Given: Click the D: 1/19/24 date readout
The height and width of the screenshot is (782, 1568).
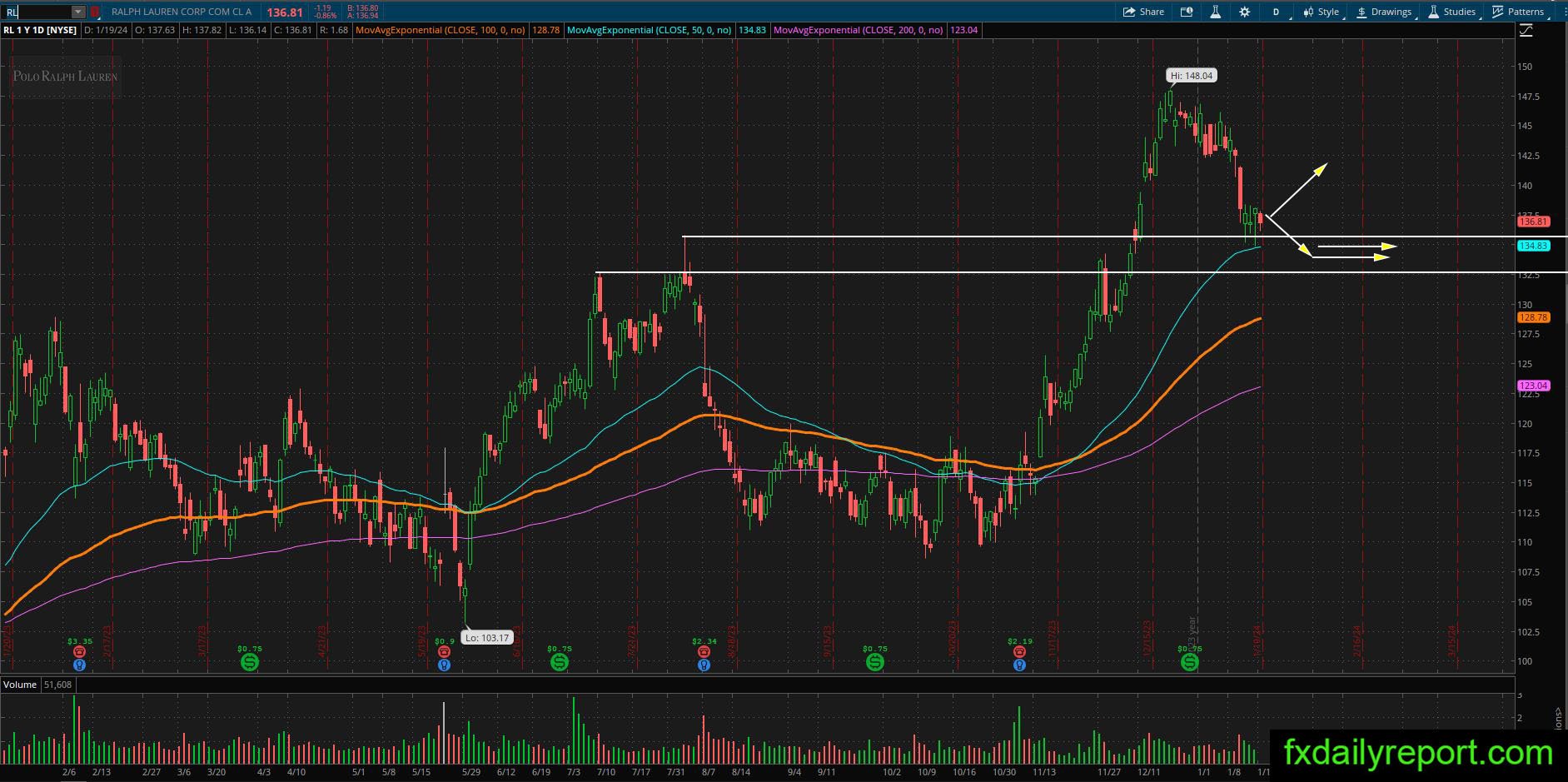Looking at the screenshot, I should pos(107,30).
